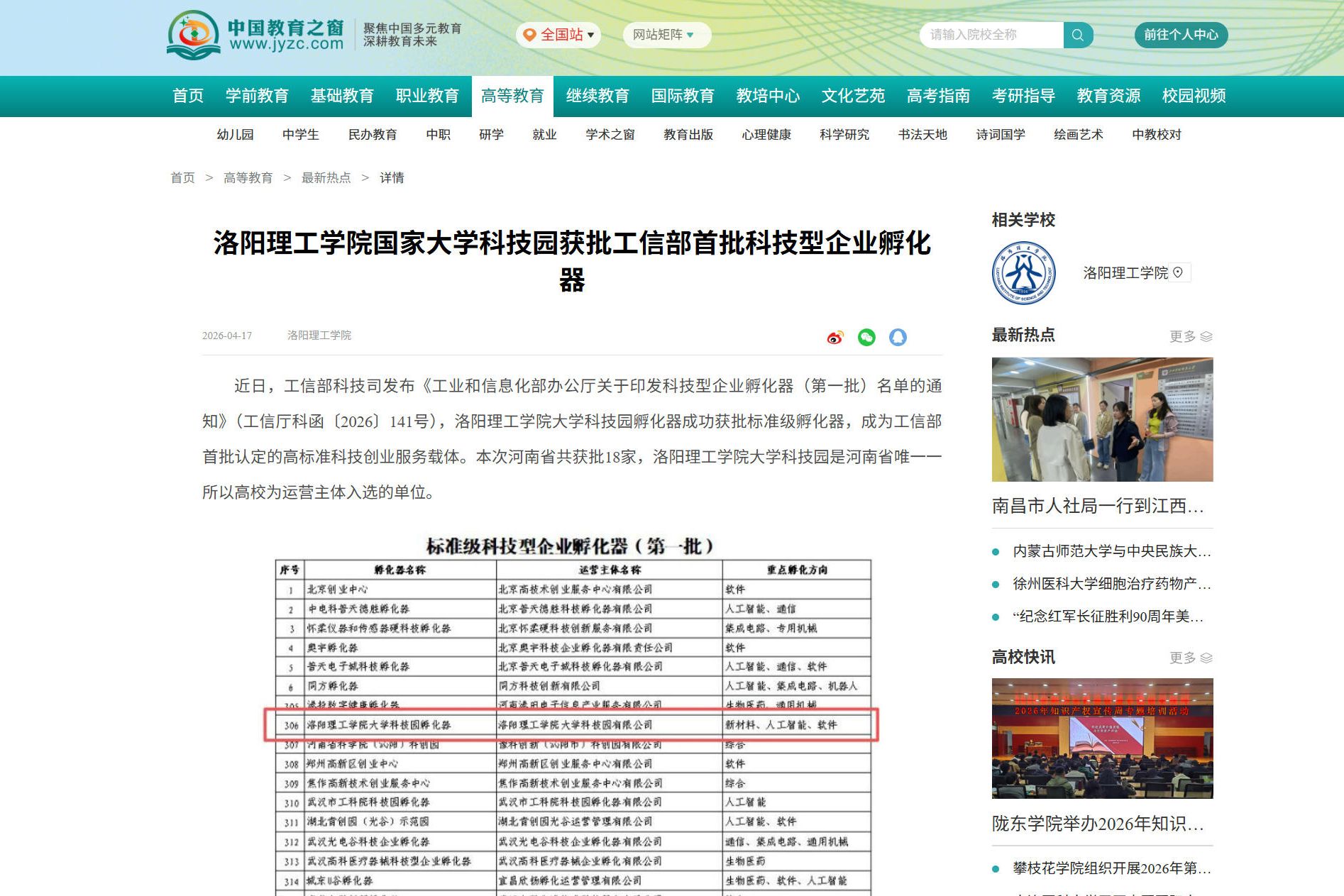The width and height of the screenshot is (1344, 896).
Task: Open the 心理健康 submenu item
Action: tap(766, 135)
